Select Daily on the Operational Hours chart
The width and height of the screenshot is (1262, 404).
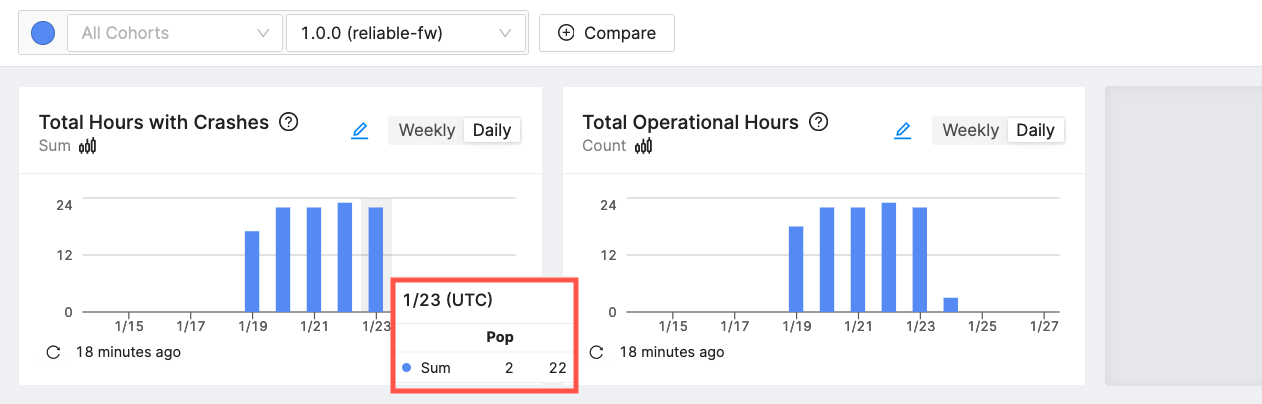click(x=1035, y=130)
